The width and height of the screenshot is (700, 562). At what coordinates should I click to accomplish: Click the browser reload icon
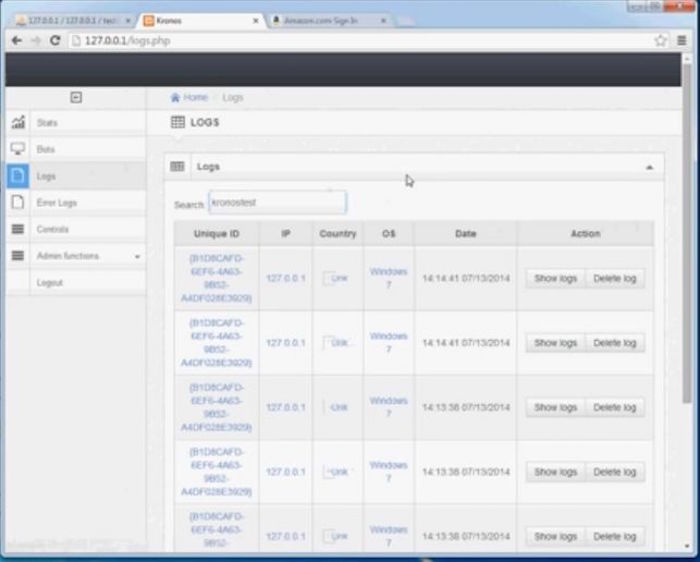pos(55,41)
